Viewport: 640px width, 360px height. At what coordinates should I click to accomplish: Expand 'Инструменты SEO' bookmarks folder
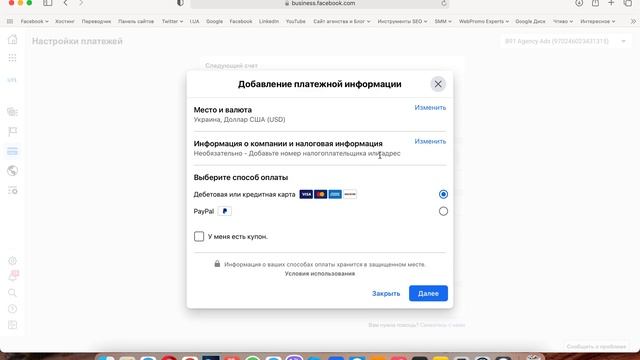point(402,21)
